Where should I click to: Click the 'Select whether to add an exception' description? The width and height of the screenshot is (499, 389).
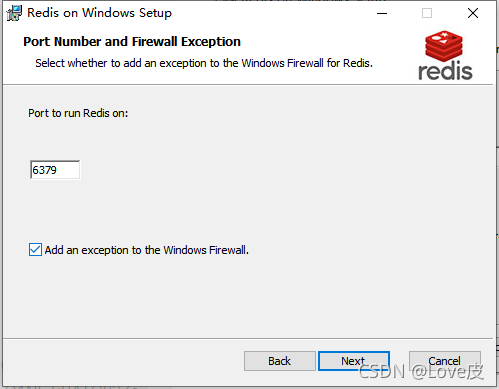(204, 63)
